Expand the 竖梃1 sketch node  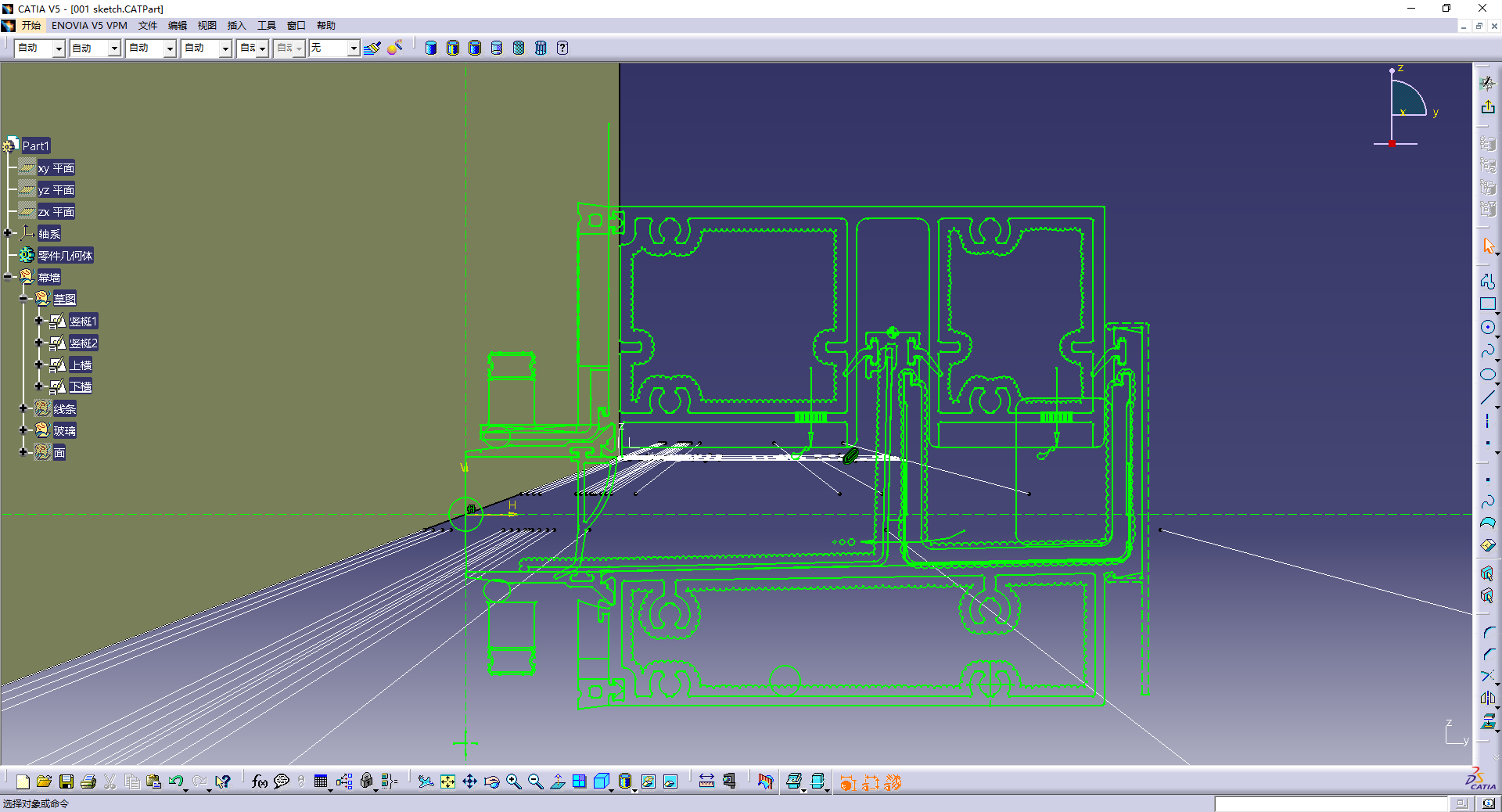(x=38, y=321)
